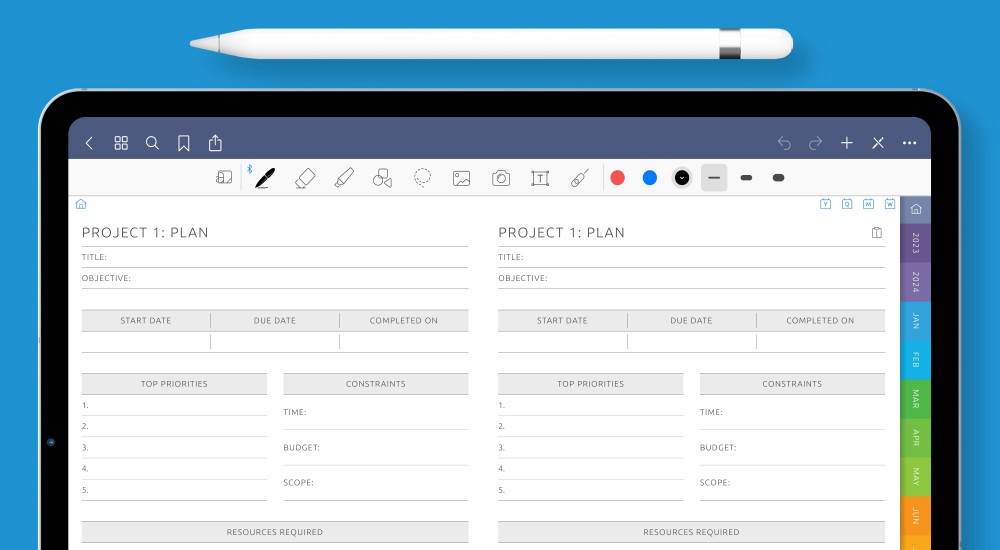Select the thinnest stroke width

(x=713, y=178)
